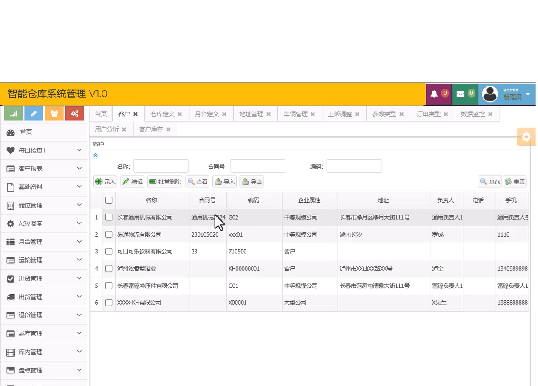Click the orange users shortcut button
538x386 pixels.
click(54, 114)
